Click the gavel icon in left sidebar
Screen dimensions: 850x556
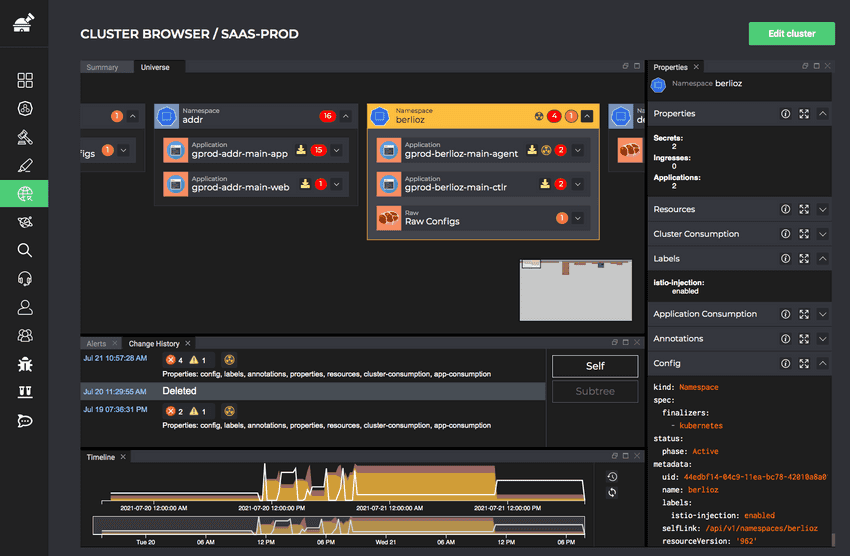pyautogui.click(x=25, y=137)
